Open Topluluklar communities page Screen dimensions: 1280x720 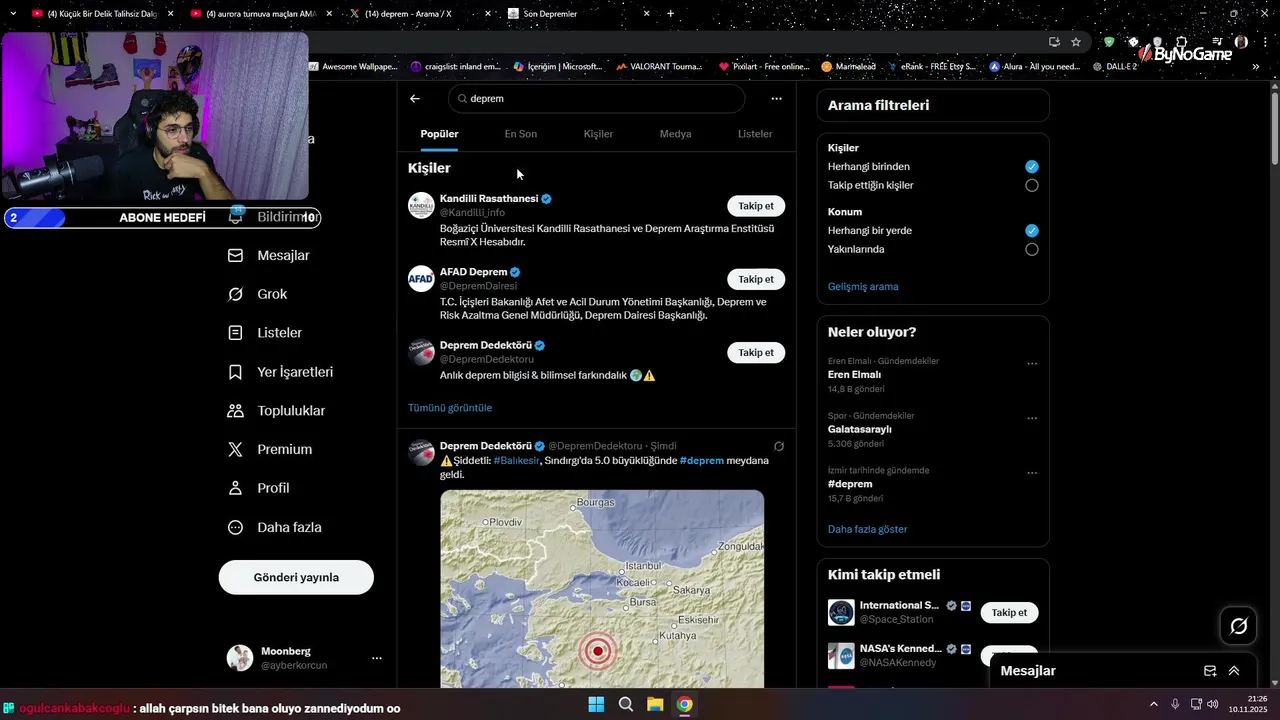(x=277, y=411)
